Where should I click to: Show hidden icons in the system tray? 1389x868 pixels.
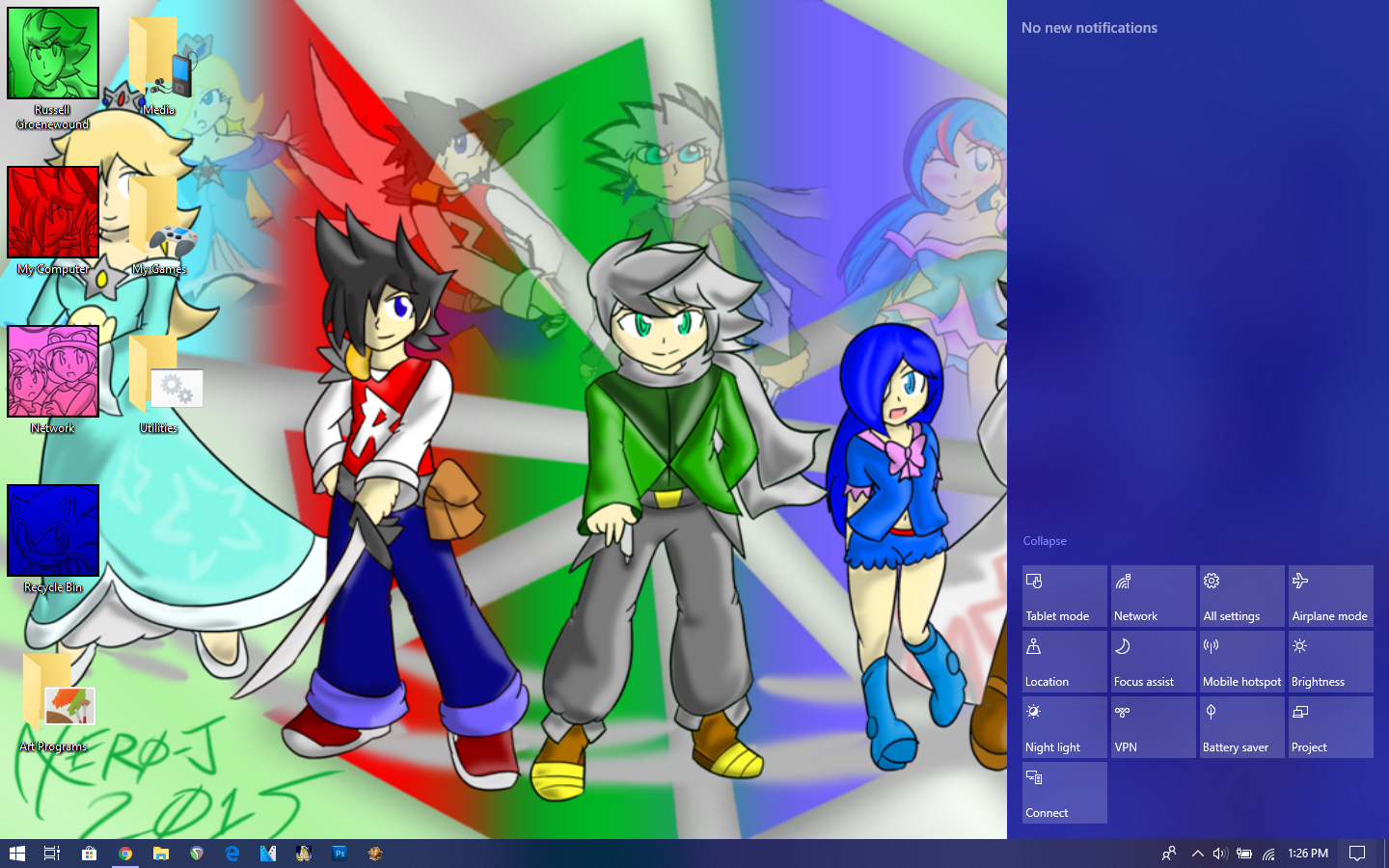(x=1197, y=854)
